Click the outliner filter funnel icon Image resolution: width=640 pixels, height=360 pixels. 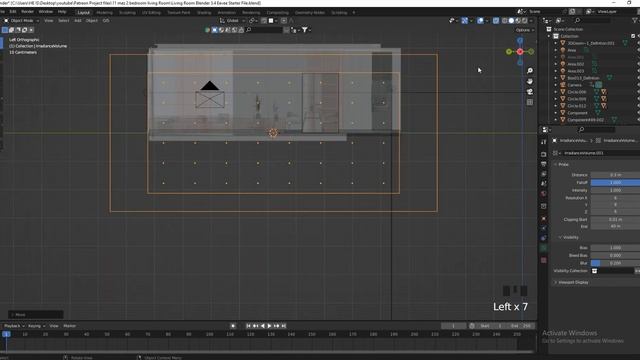pyautogui.click(x=635, y=20)
